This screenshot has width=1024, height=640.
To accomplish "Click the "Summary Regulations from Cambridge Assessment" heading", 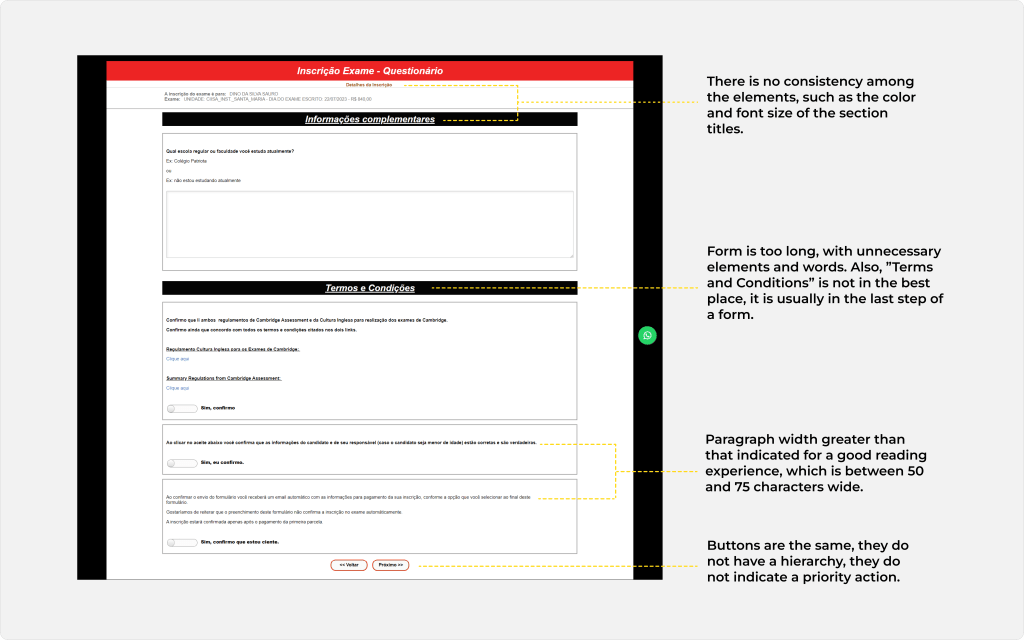I will point(223,378).
